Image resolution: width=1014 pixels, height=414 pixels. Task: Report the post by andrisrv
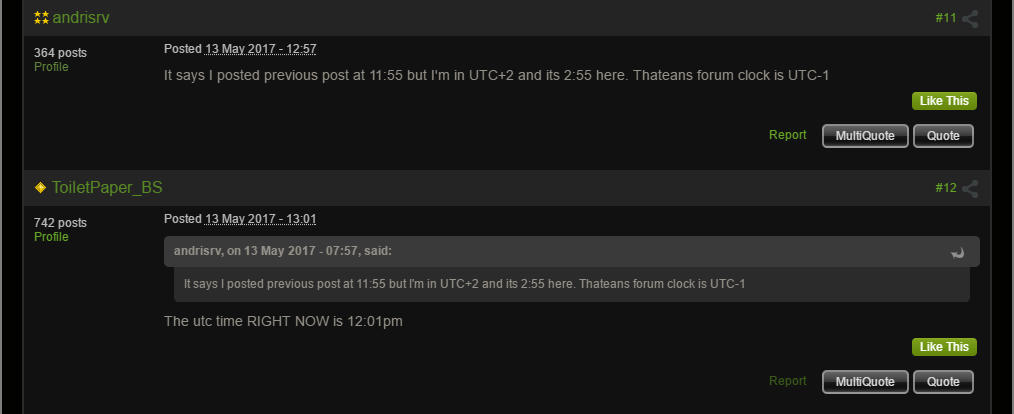pyautogui.click(x=787, y=135)
